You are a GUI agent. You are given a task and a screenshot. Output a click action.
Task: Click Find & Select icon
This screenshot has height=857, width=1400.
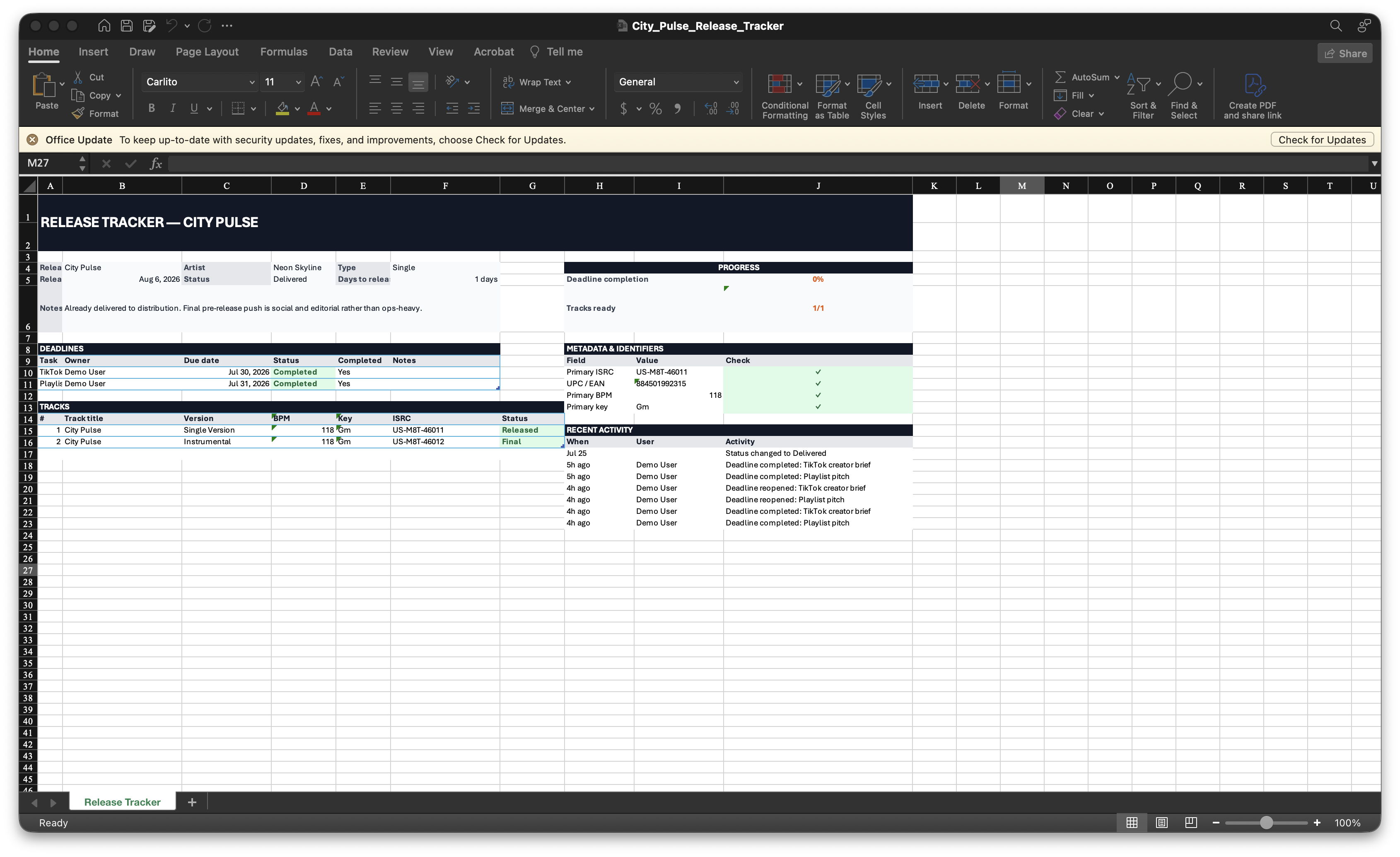pos(1181,84)
